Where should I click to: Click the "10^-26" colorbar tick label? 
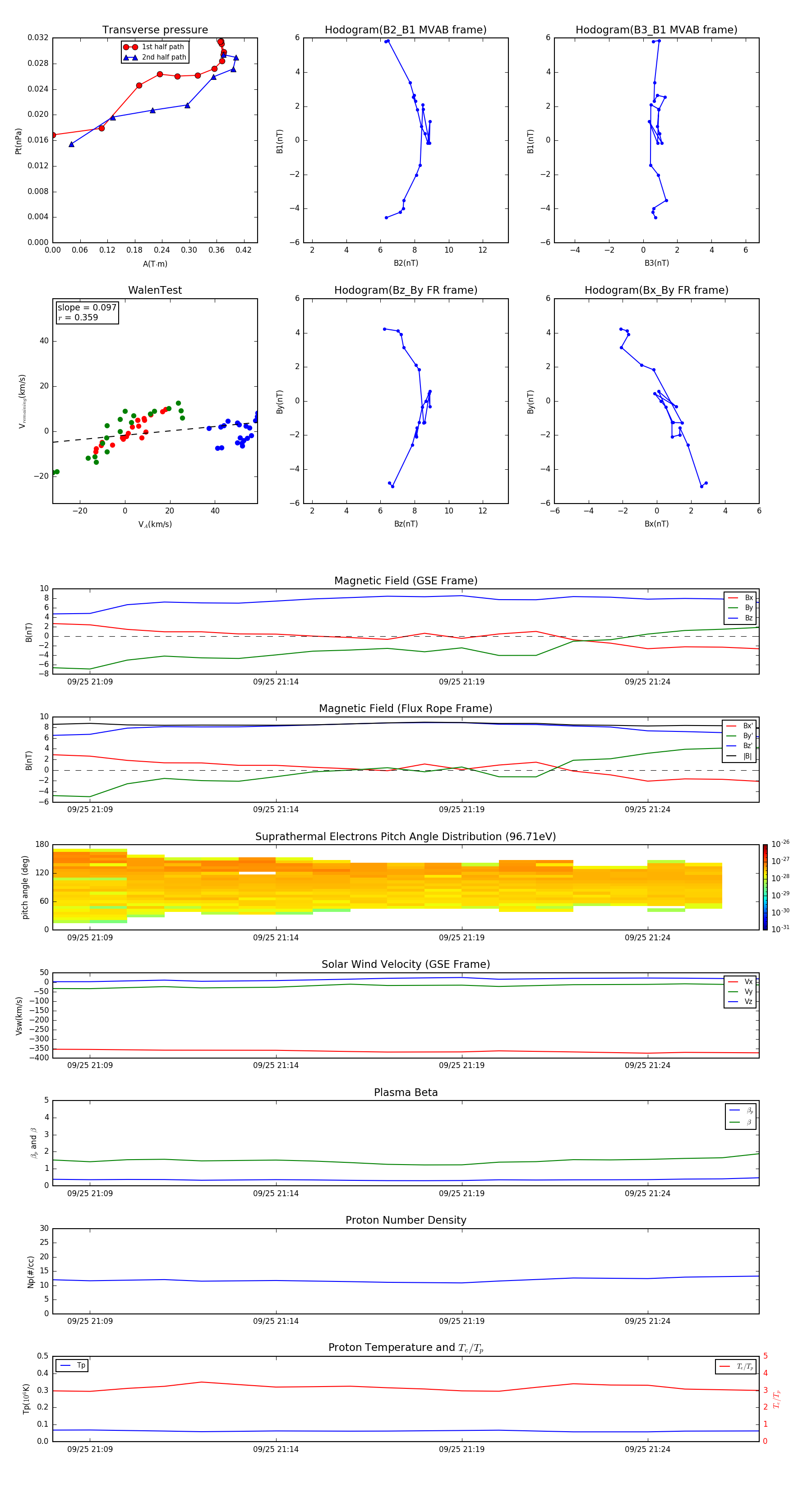(x=780, y=844)
